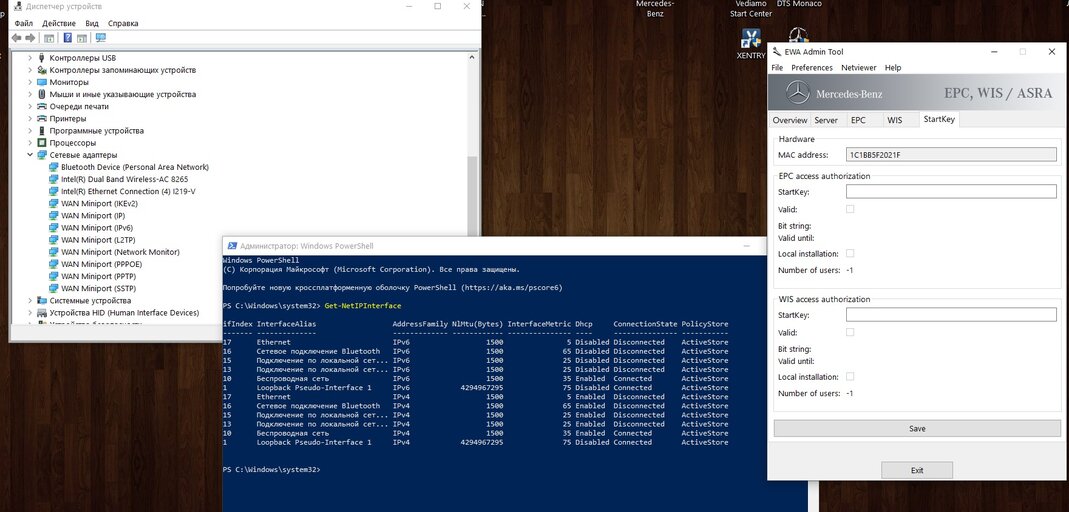Expand the Очереди печати node
The image size is (1069, 512).
tap(30, 106)
